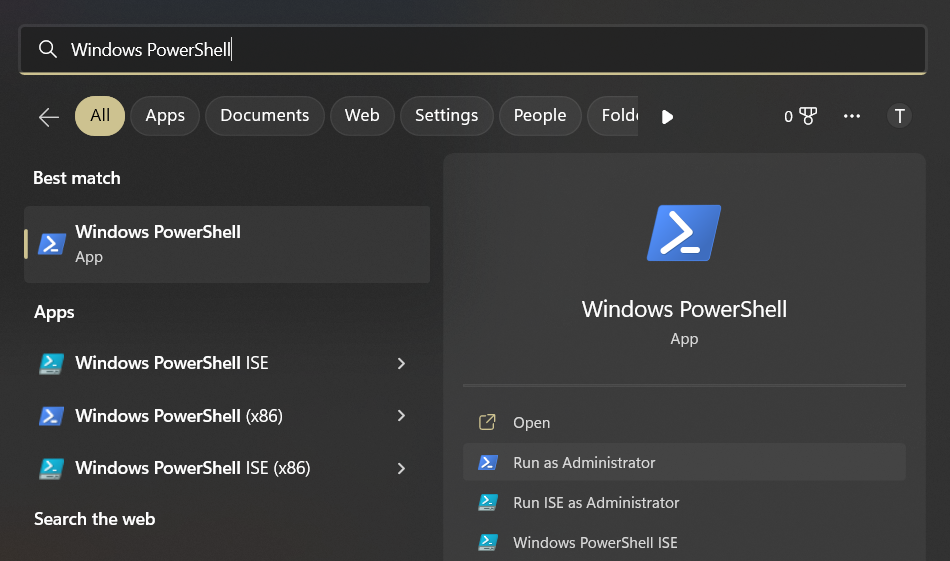Choose Run as Administrator
The height and width of the screenshot is (561, 950).
pyautogui.click(x=584, y=463)
